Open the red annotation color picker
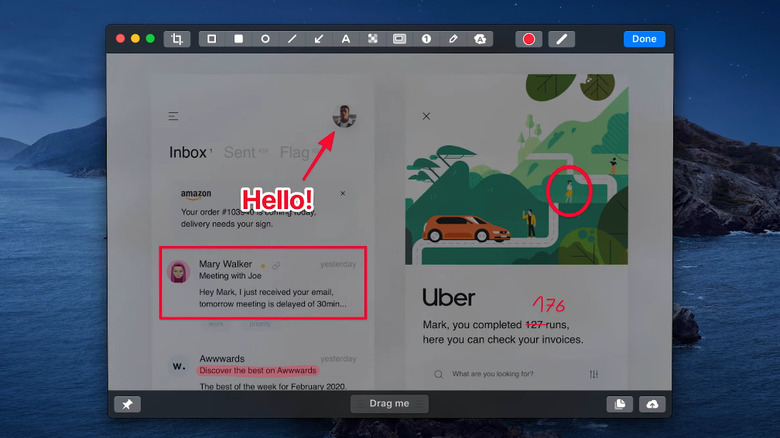This screenshot has width=780, height=438. [x=529, y=39]
